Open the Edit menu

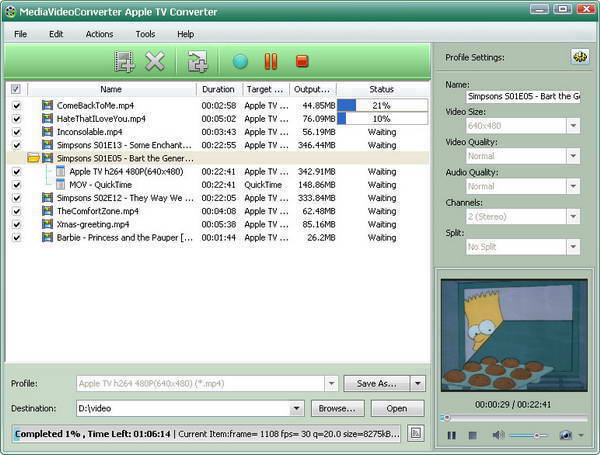(56, 34)
